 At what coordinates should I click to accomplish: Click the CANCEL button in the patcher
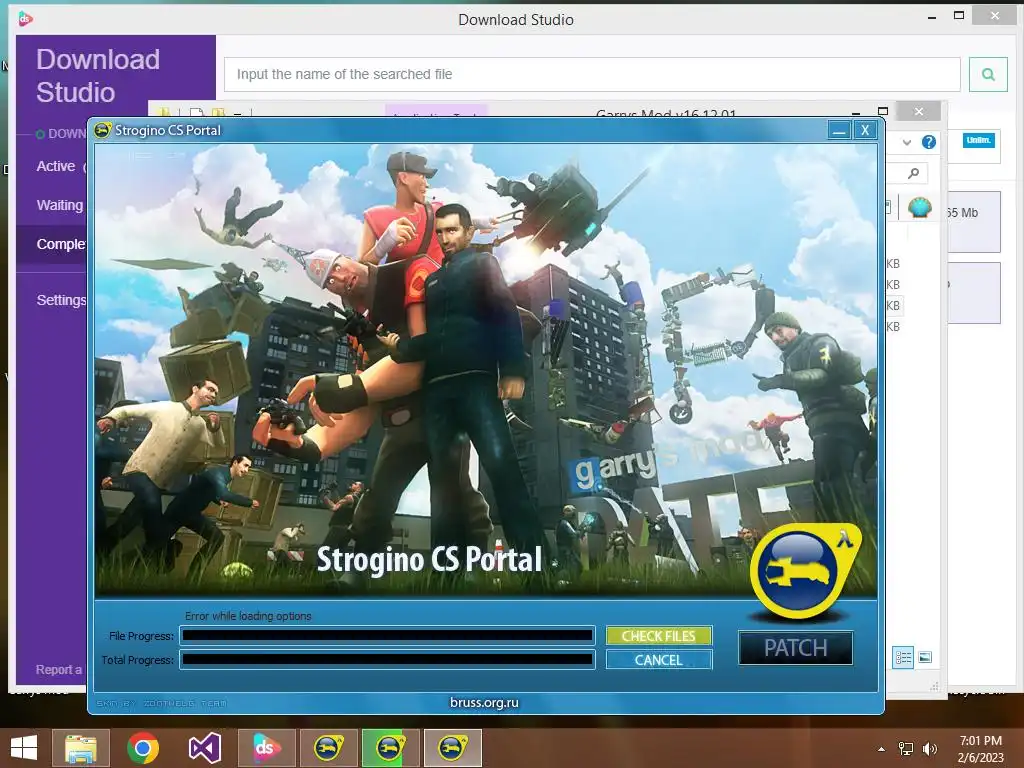658,660
